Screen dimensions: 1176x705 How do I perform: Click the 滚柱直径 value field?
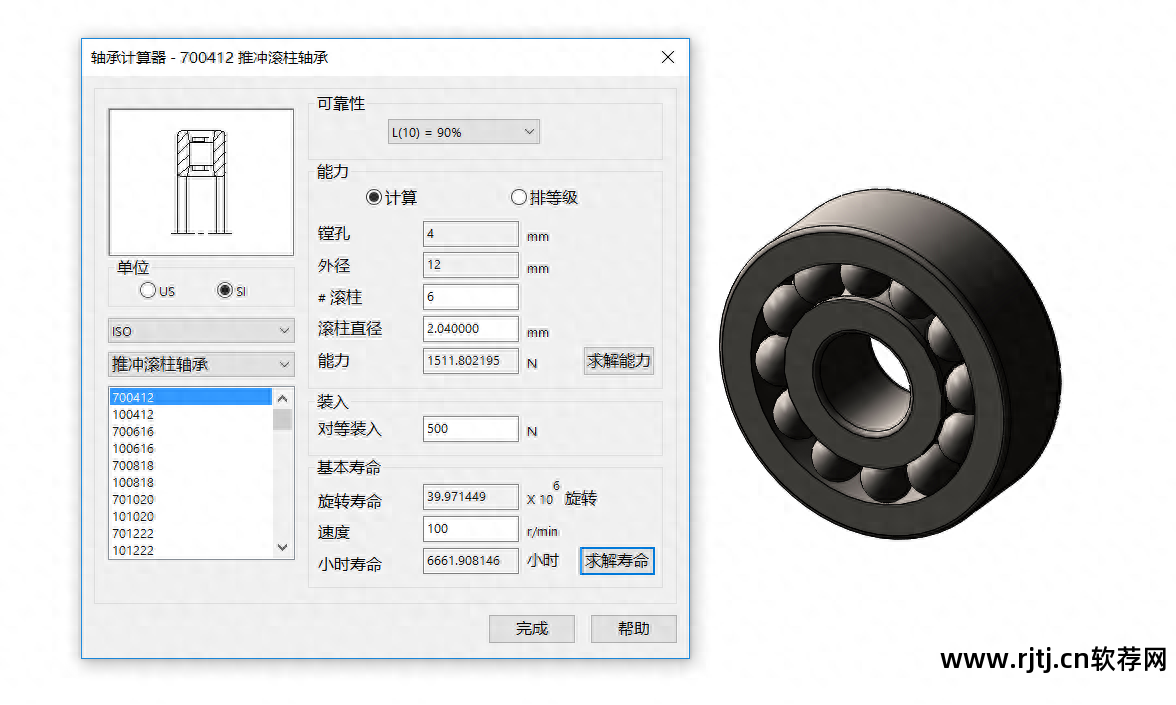tap(470, 328)
